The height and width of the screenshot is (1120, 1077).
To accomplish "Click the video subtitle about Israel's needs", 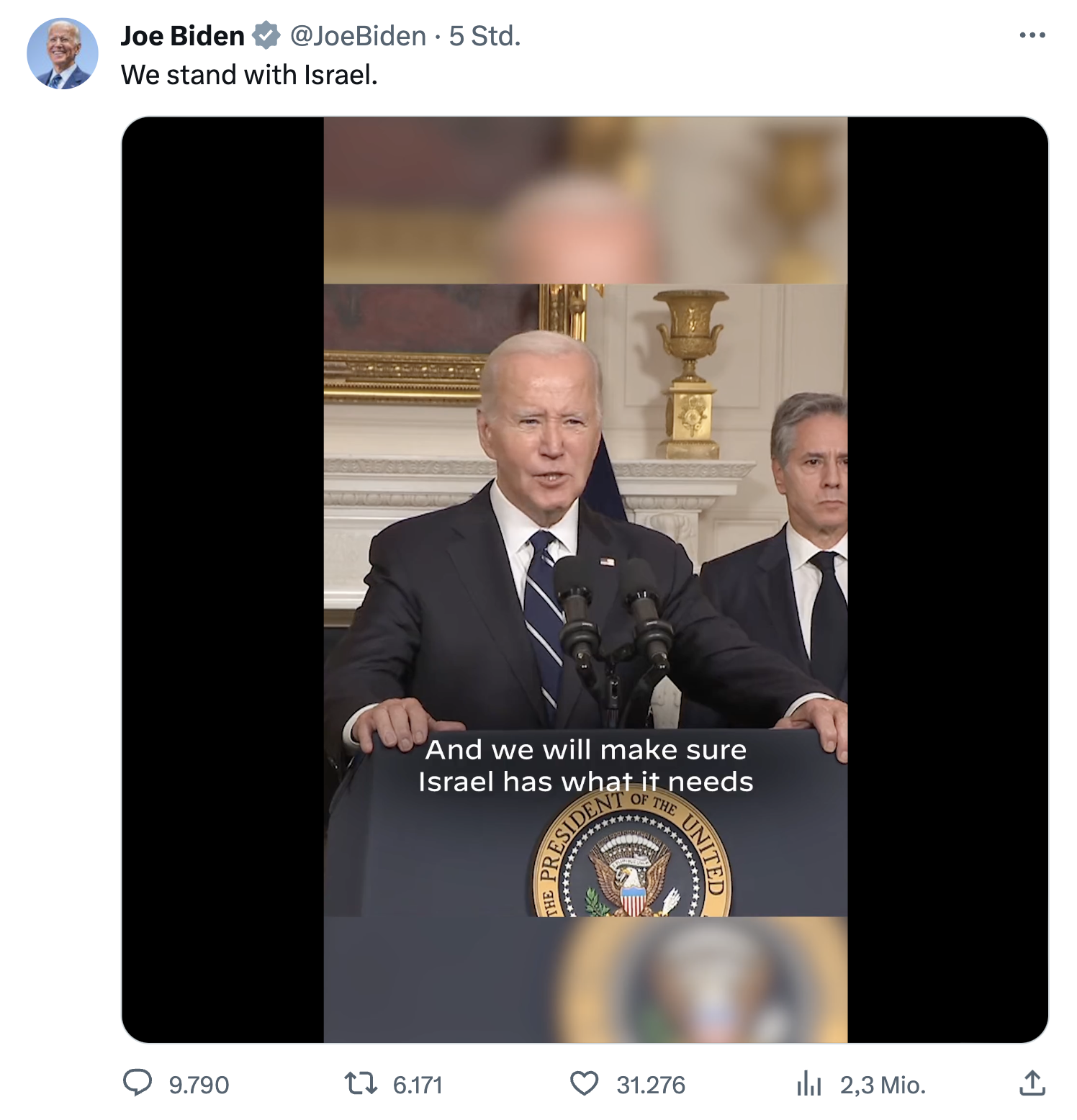I will tap(586, 765).
